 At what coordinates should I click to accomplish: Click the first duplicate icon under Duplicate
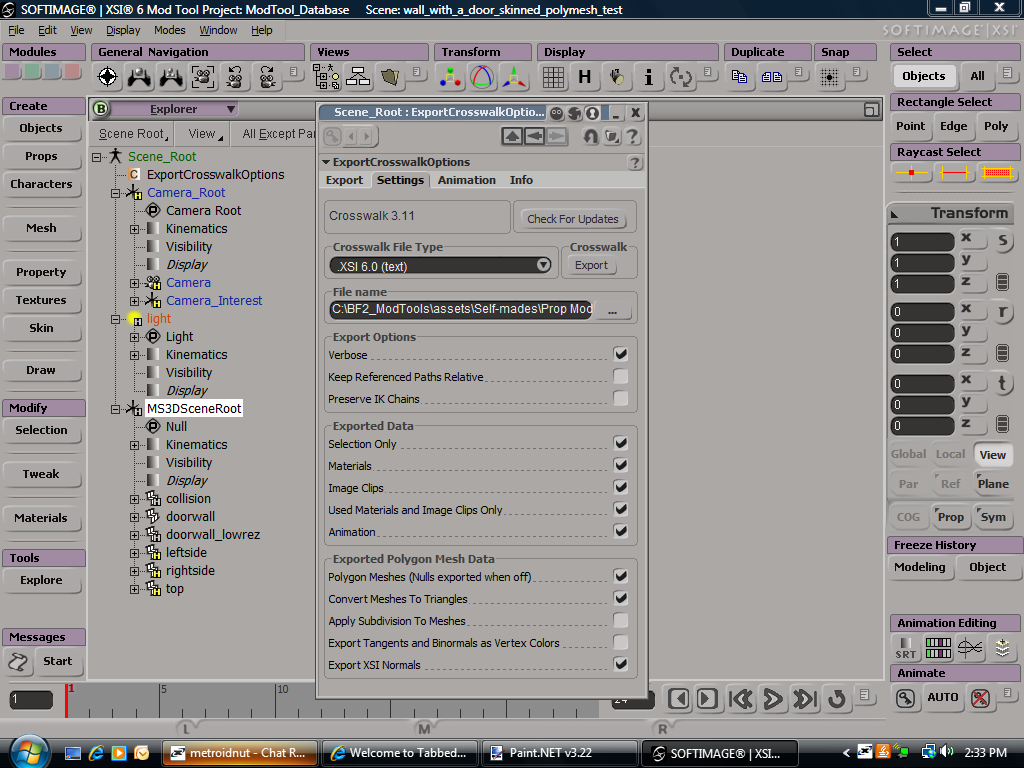point(739,77)
